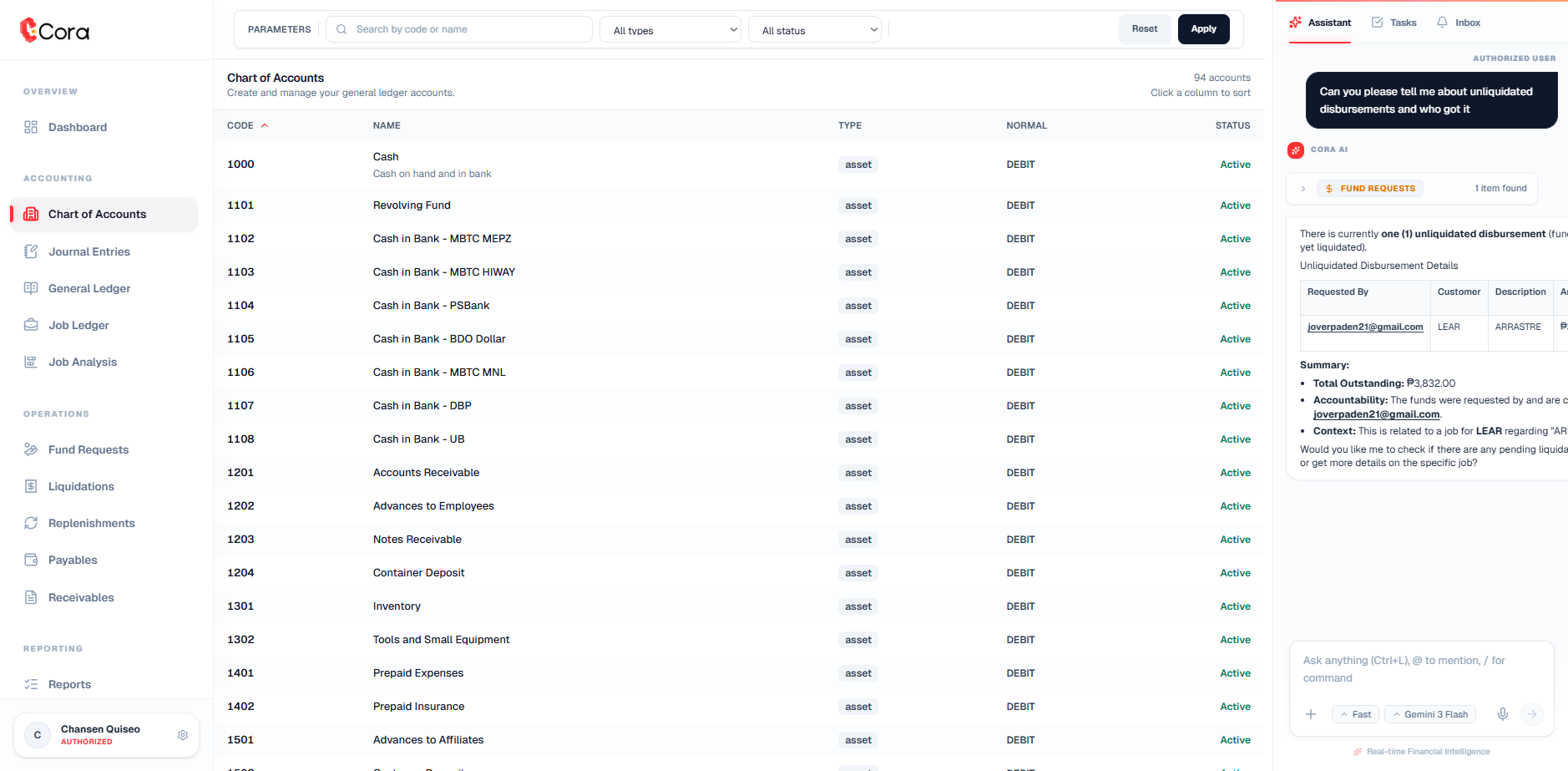The width and height of the screenshot is (1568, 771).
Task: Toggle the Fast mode selector
Action: pos(1355,714)
